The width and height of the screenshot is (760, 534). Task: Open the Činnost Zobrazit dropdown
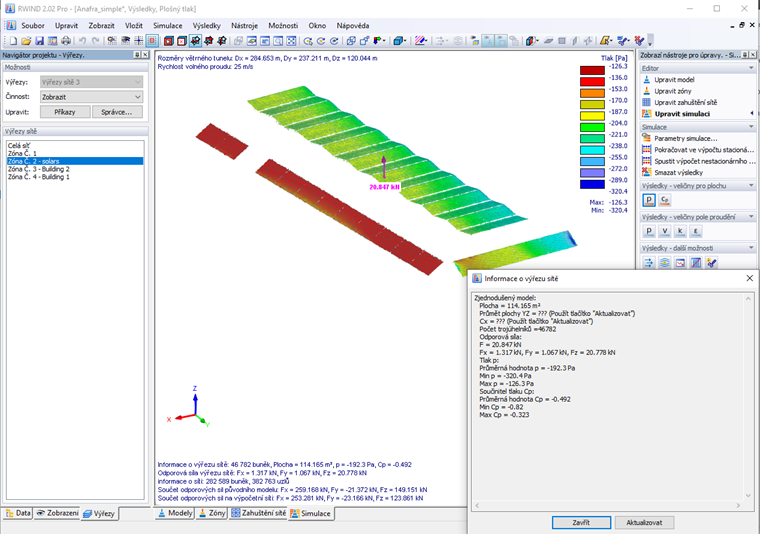coord(91,97)
